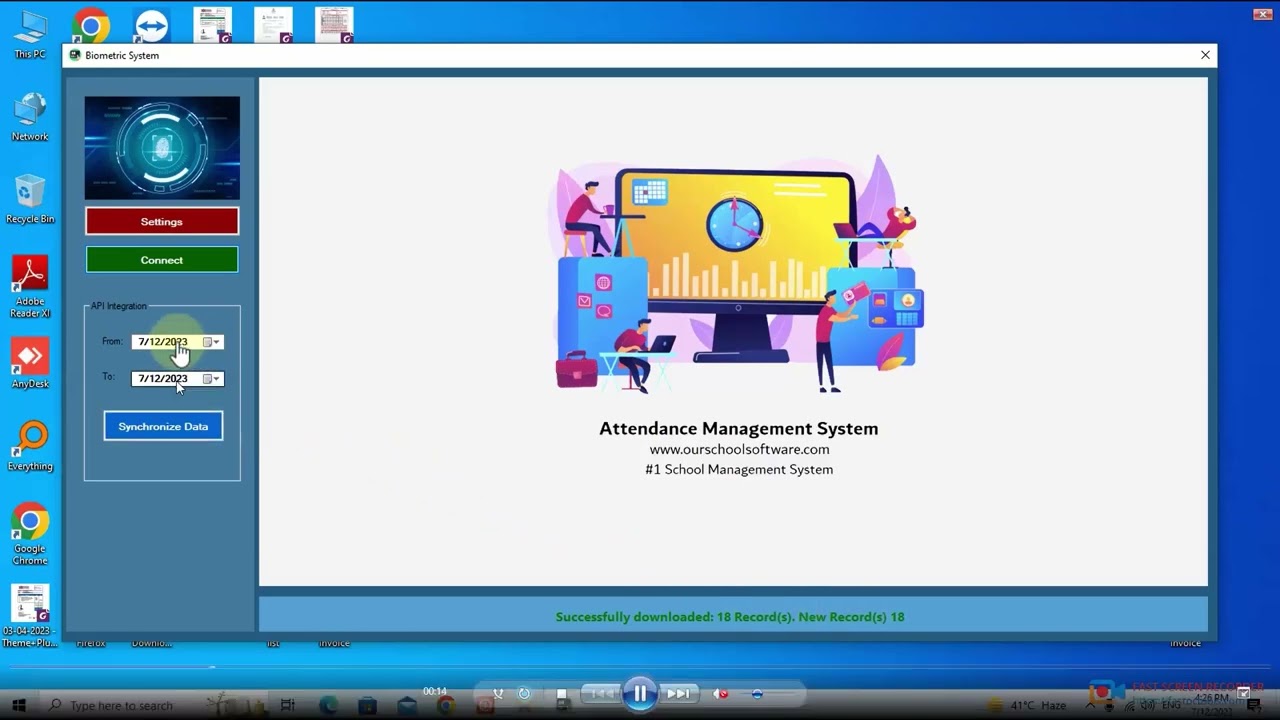Open the Recycle Bin desktop icon

point(30,199)
